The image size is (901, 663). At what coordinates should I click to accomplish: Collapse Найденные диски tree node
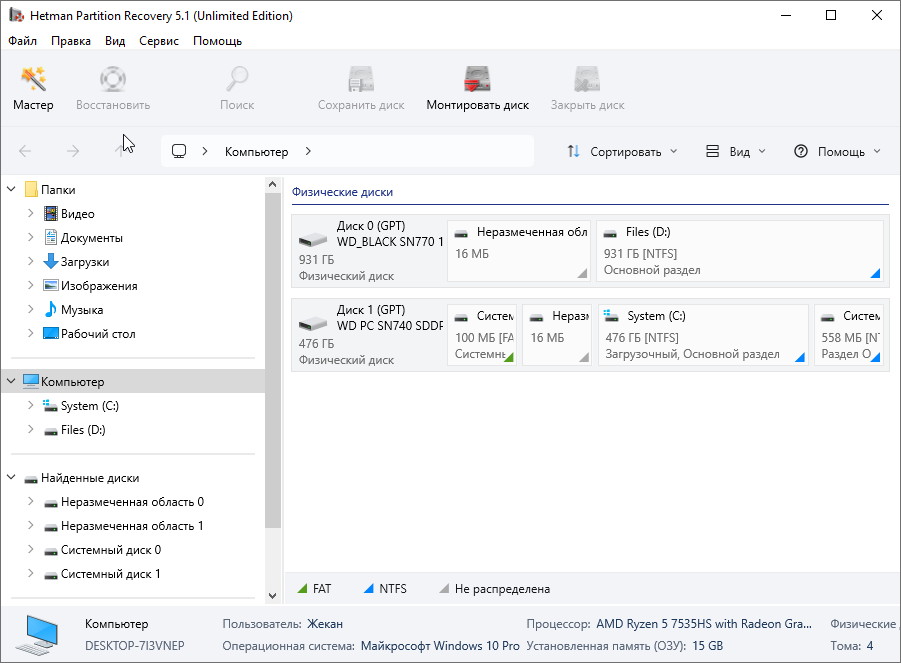tap(11, 477)
